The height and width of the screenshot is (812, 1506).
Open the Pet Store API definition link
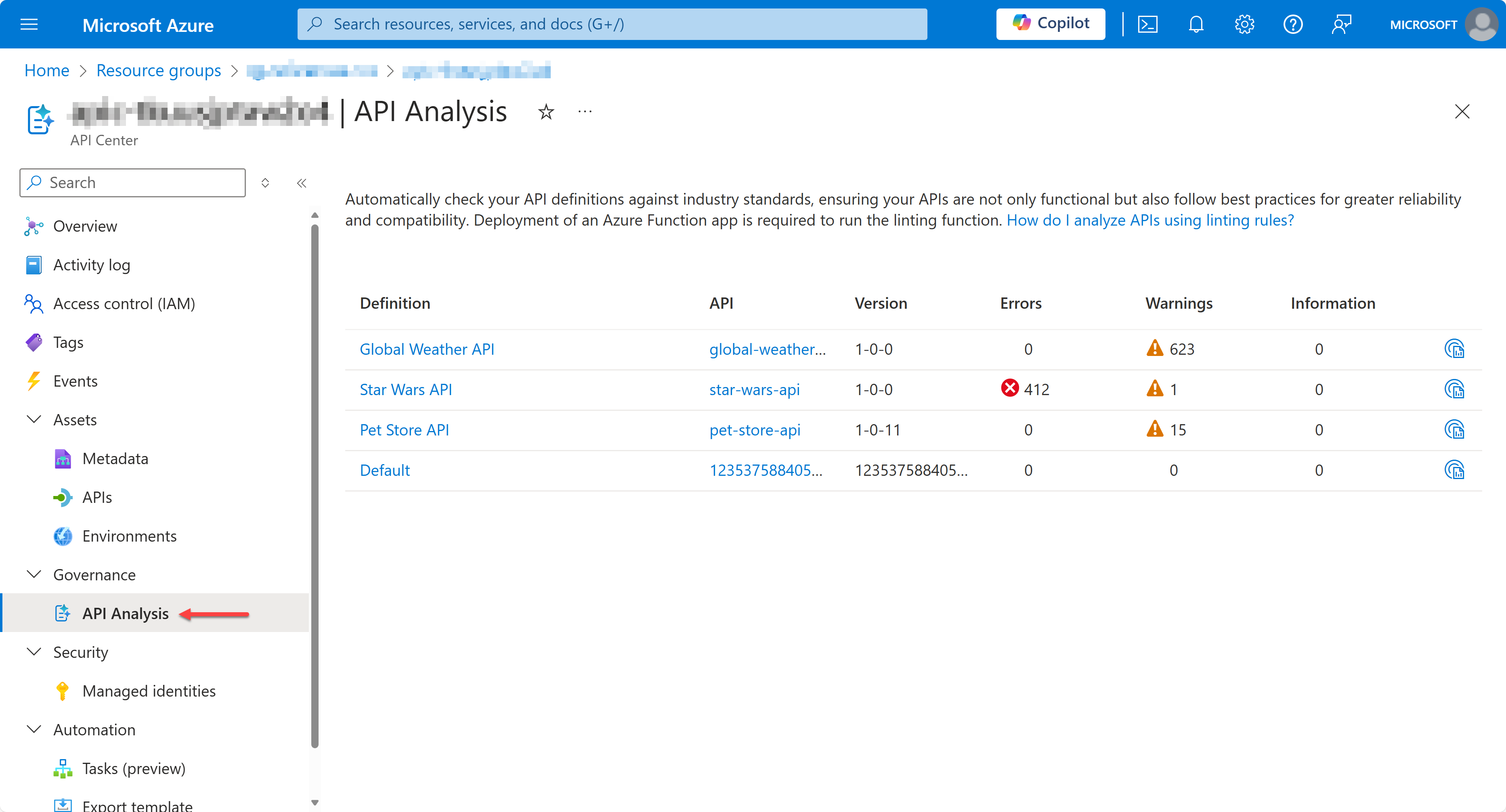coord(404,430)
